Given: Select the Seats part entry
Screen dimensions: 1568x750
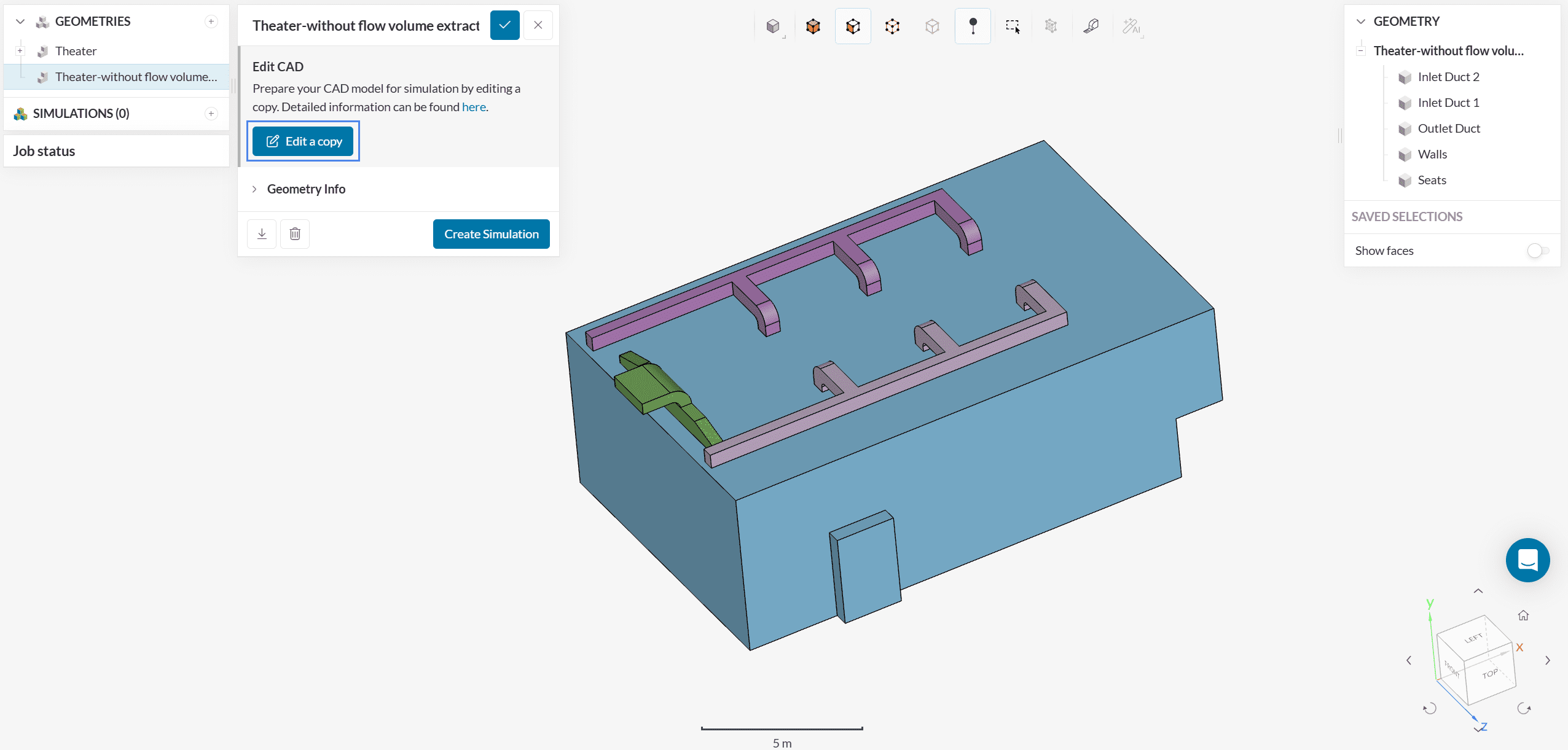Looking at the screenshot, I should [x=1432, y=180].
